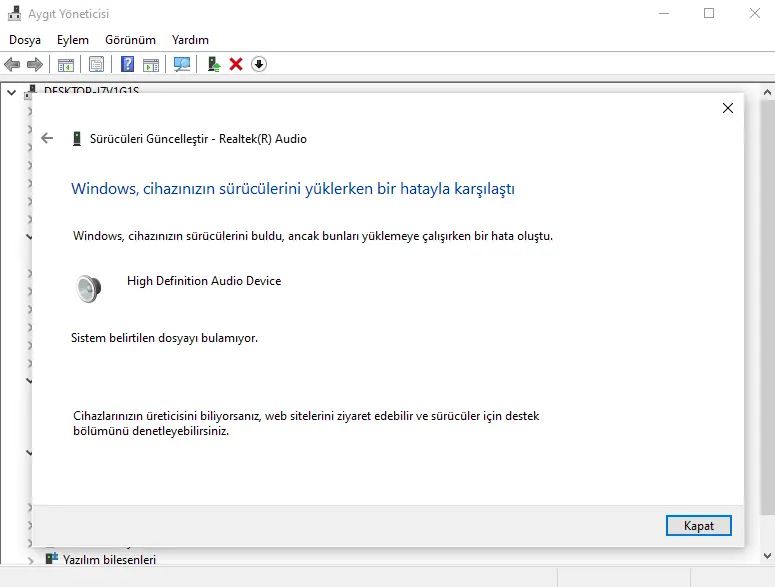Screen dimensions: 775x587
Task: Close the Aygıt Yöneticisi window
Action: tap(754, 13)
